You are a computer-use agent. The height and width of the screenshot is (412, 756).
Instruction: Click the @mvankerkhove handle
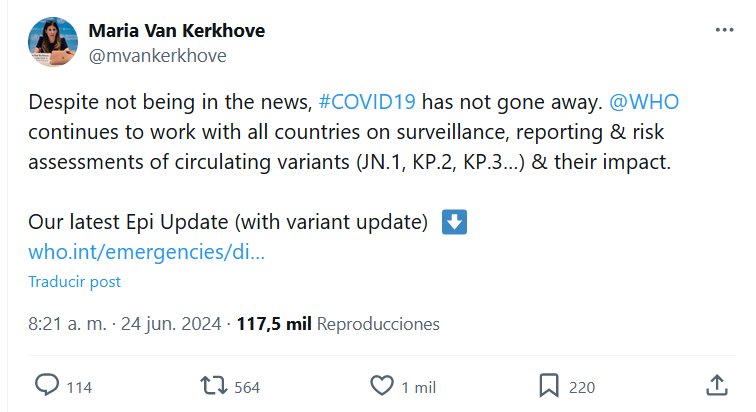pos(158,56)
